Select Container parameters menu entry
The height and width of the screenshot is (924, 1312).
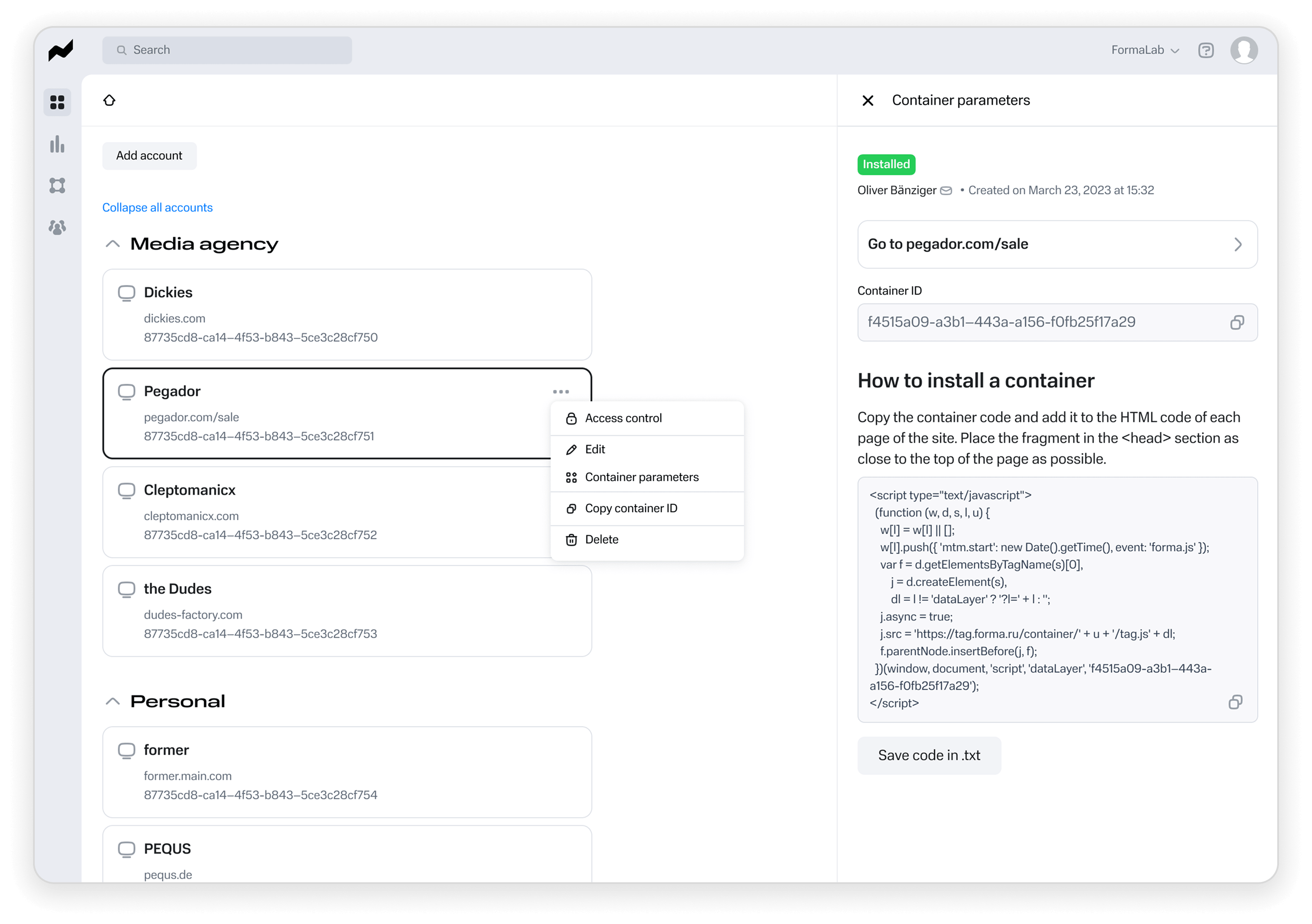pos(647,478)
